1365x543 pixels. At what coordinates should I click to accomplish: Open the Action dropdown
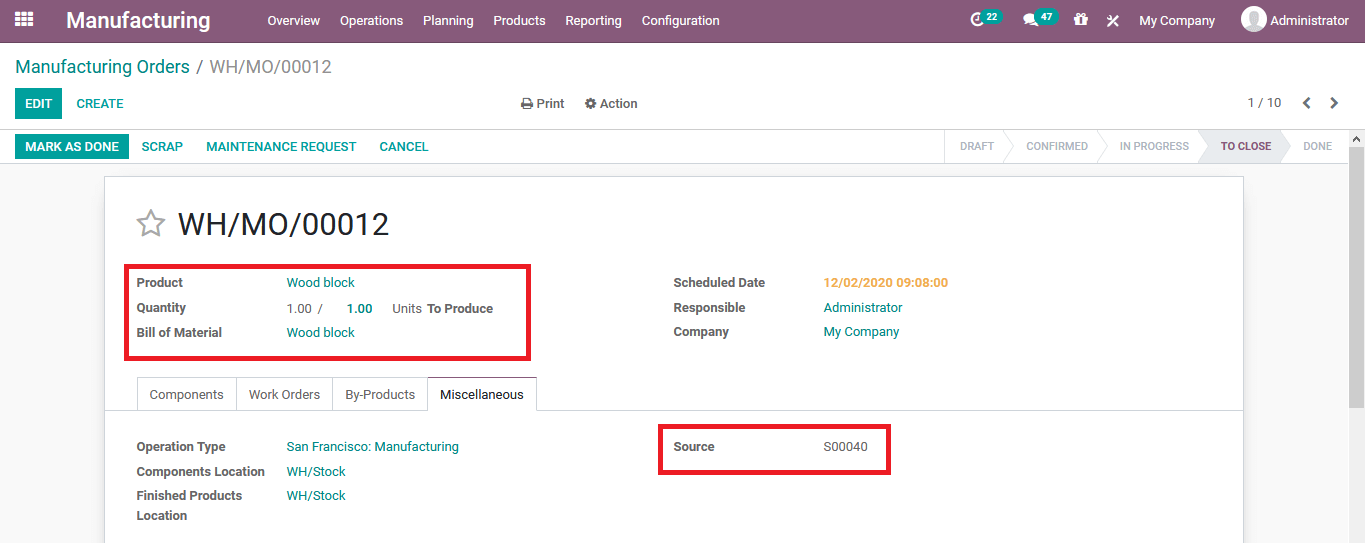coord(611,104)
